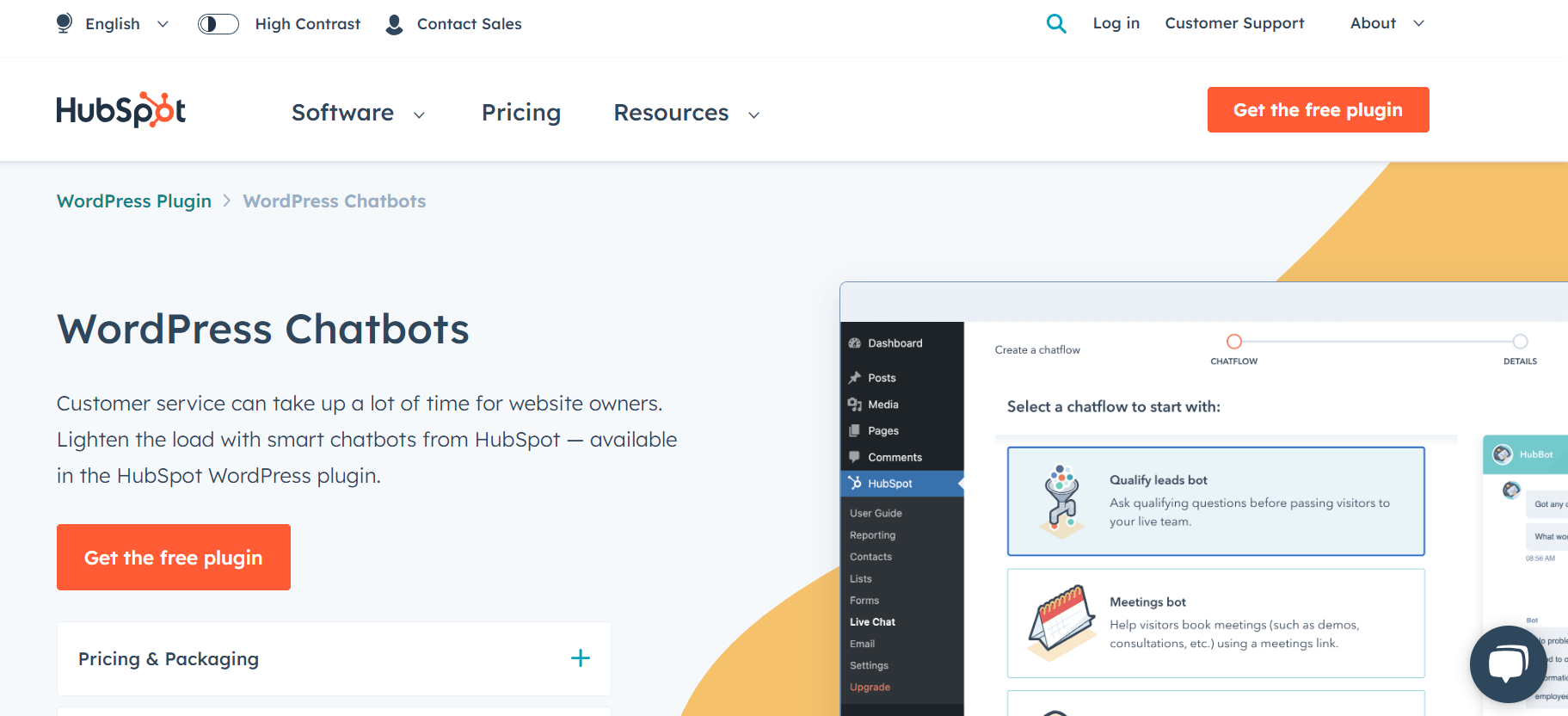Click the CHATFLOW step marker
This screenshot has width=1568, height=716.
[1234, 342]
